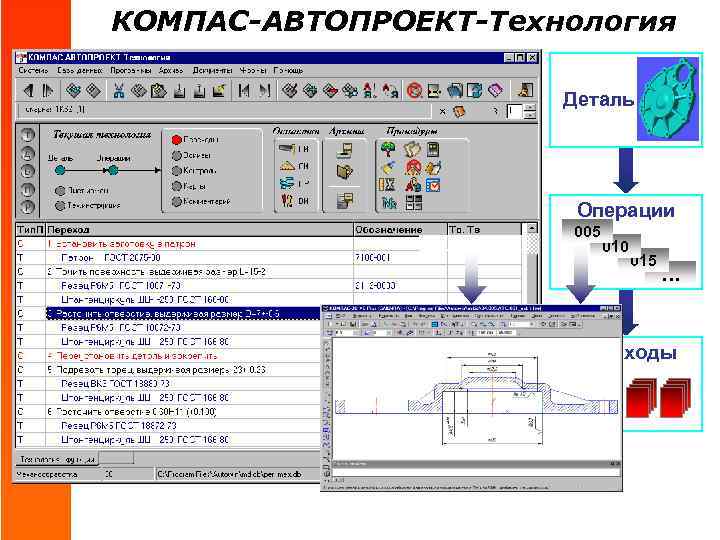Screen dimensions: 720x540
Task: Click the cell '7100-001' in Обозначение column
Action: [x=400, y=258]
